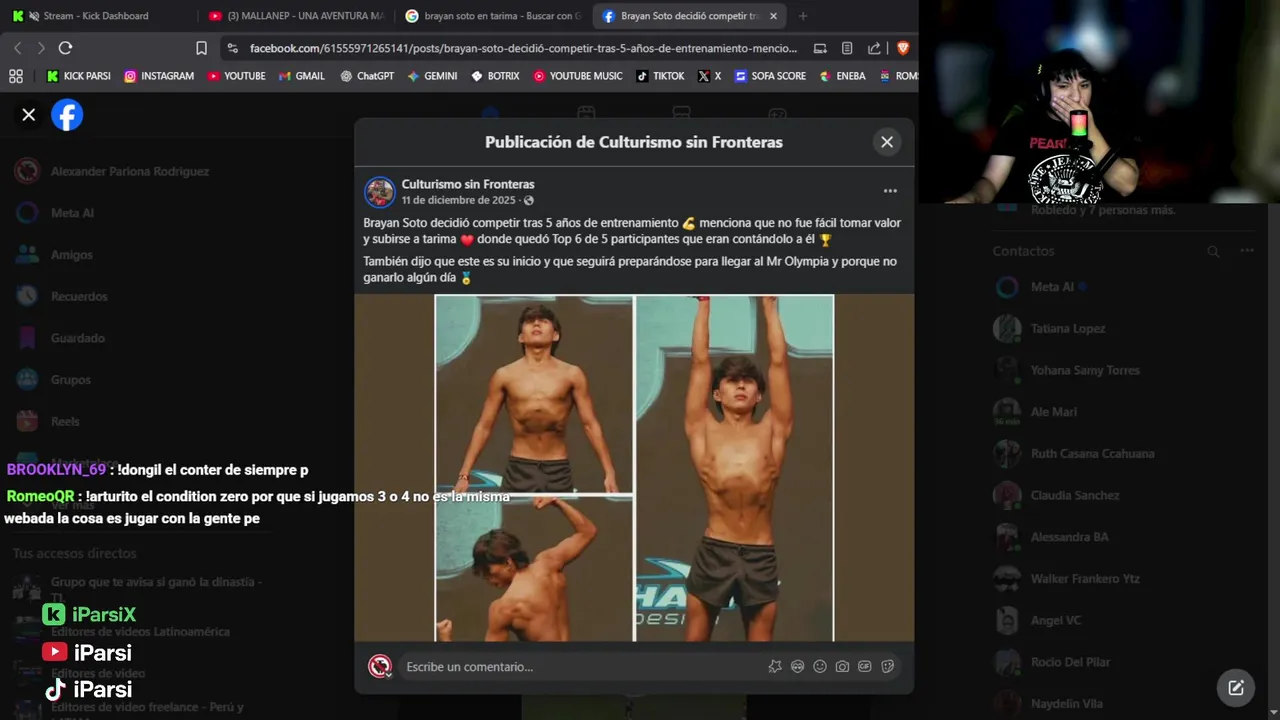
Task: Open the TIKTOK bookmark
Action: tap(660, 76)
